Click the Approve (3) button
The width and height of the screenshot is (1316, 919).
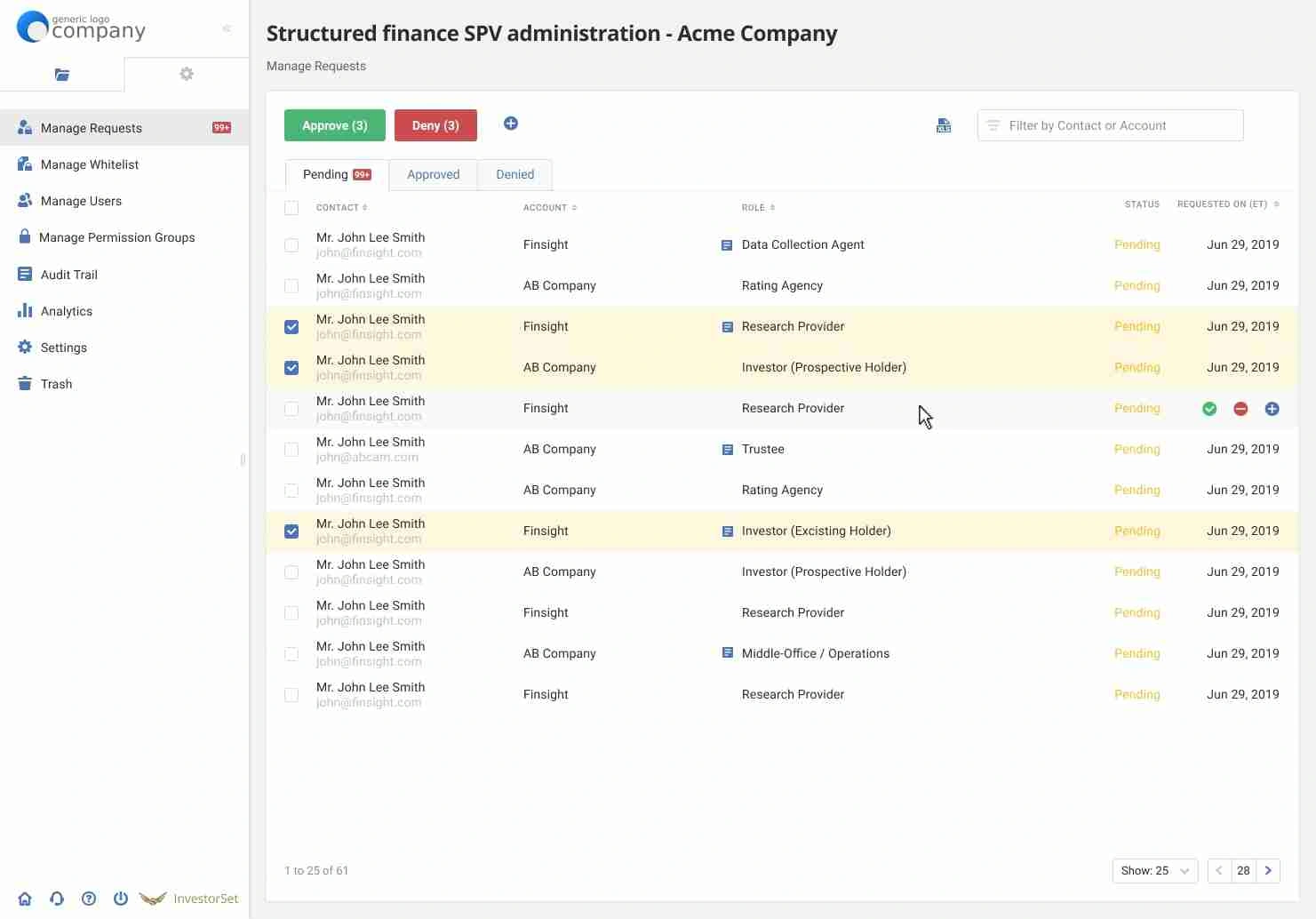pyautogui.click(x=334, y=125)
